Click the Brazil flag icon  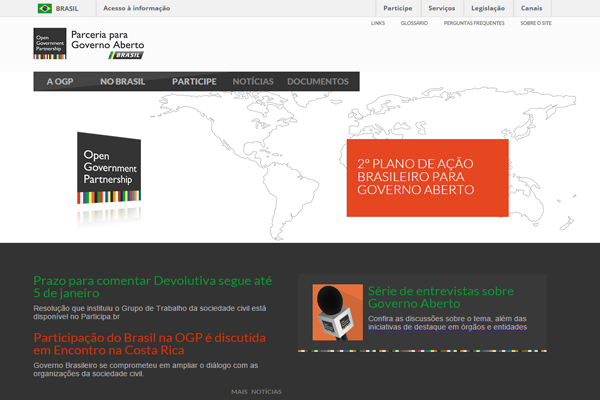pyautogui.click(x=45, y=8)
